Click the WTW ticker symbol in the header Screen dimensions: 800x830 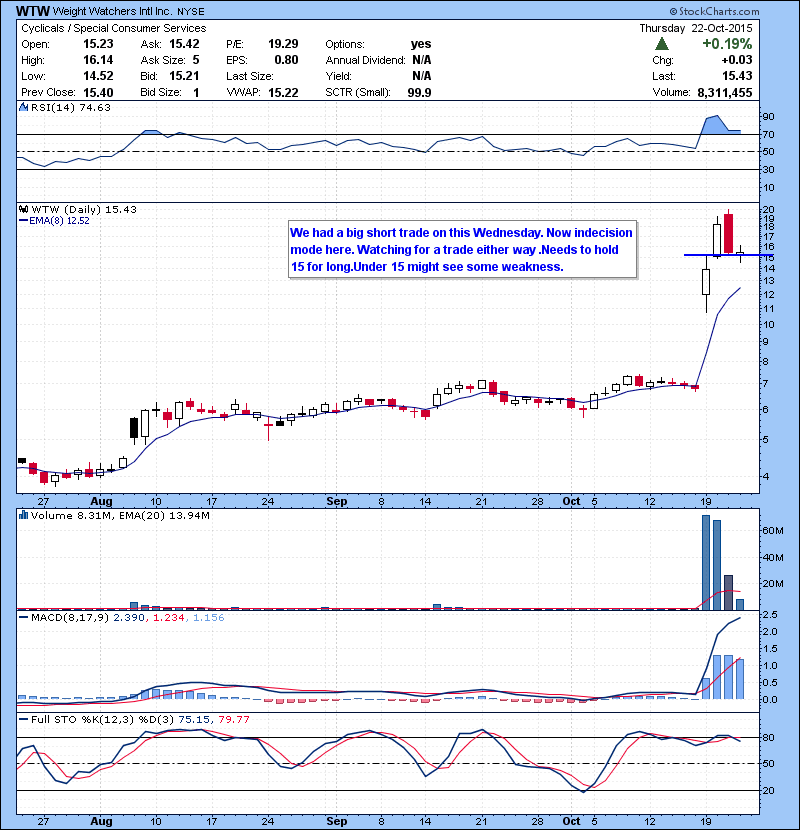[33, 11]
